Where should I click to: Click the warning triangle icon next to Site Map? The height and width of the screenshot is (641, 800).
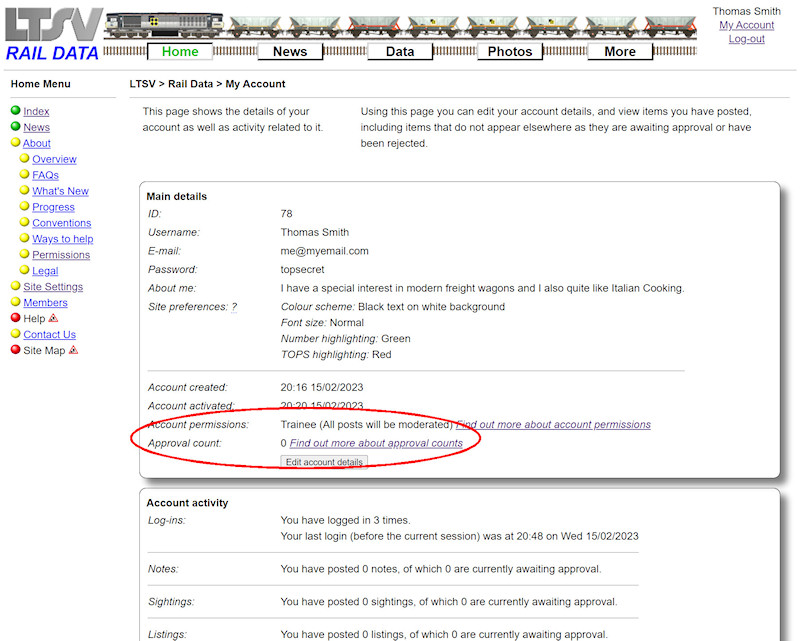73,350
